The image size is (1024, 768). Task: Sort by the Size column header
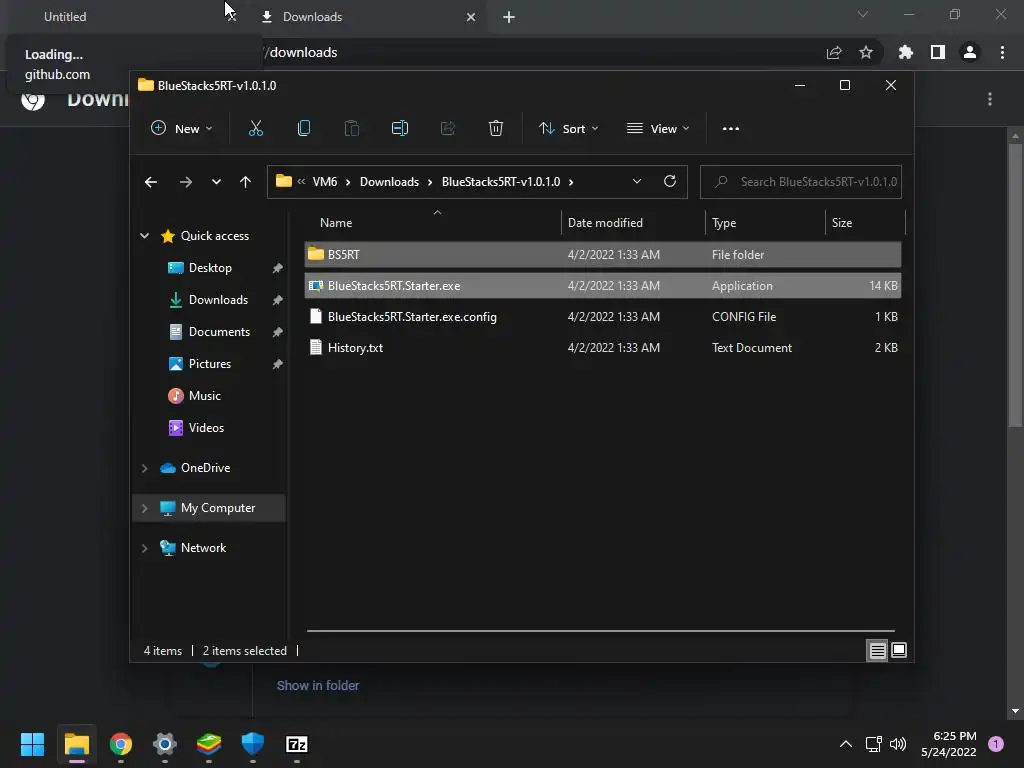865,223
